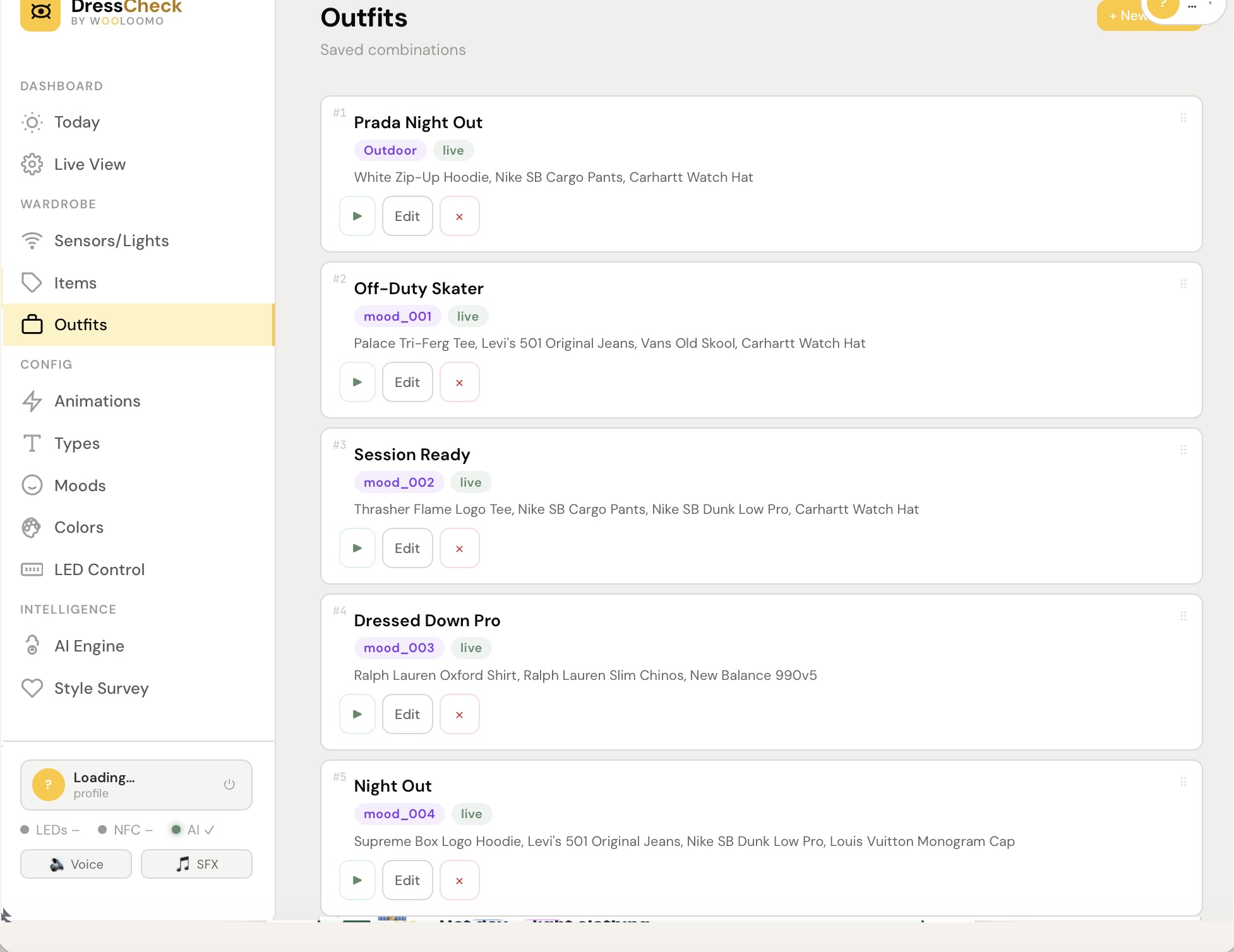Delete the Session Ready outfit
Image resolution: width=1234 pixels, height=952 pixels.
coord(460,548)
